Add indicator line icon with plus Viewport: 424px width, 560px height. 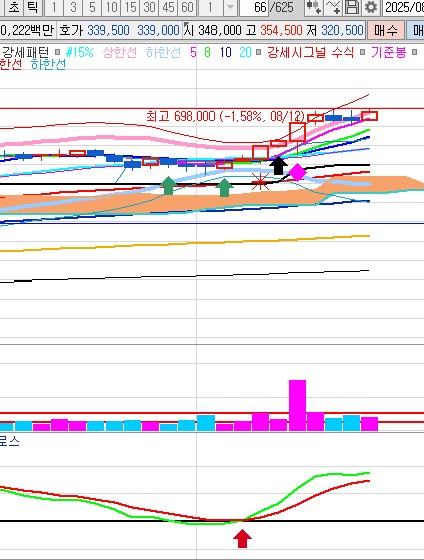(x=333, y=7)
